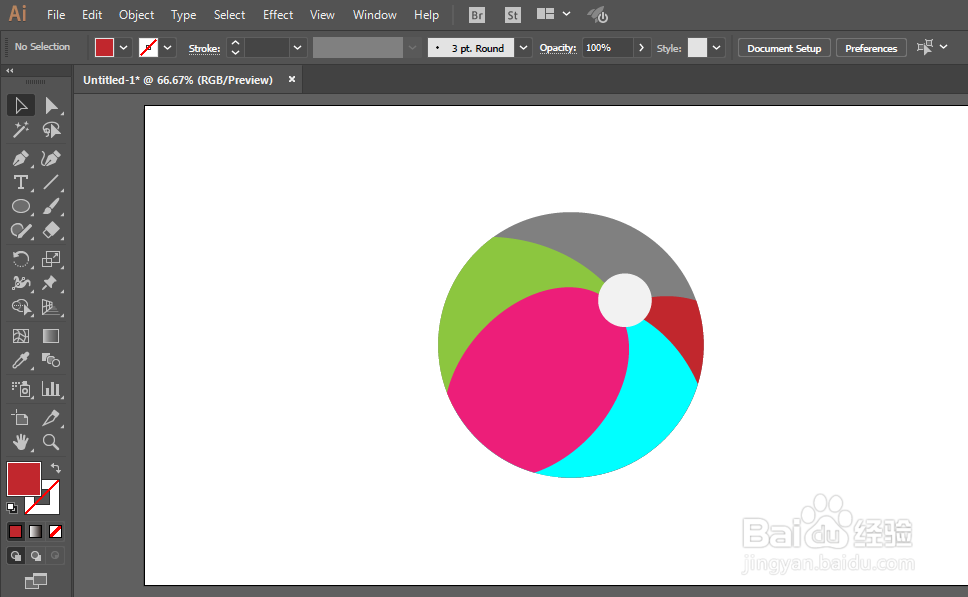Open the Window menu
Image resolution: width=968 pixels, height=597 pixels.
(375, 15)
